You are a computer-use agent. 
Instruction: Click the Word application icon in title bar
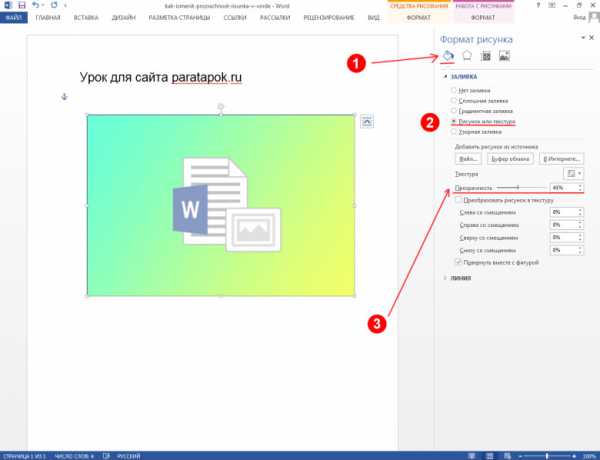point(8,5)
